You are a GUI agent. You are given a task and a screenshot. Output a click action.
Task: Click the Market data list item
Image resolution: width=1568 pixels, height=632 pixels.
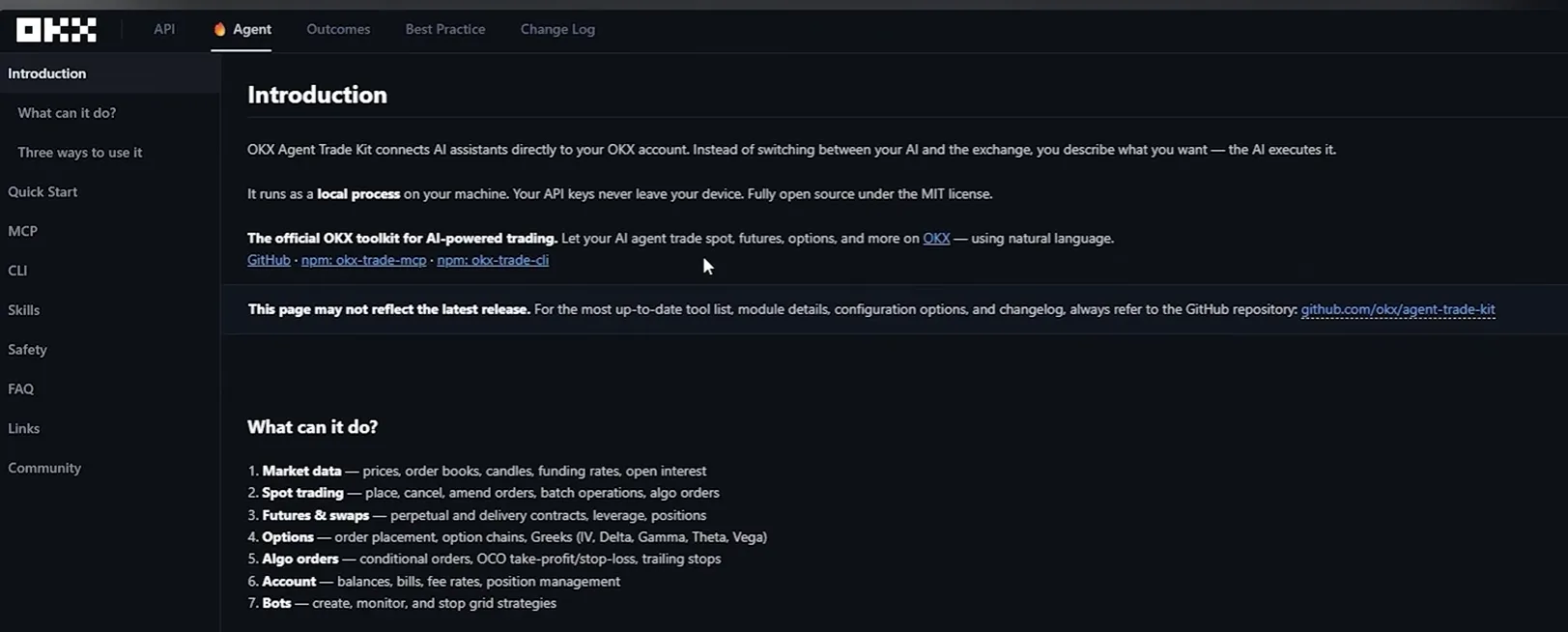477,472
